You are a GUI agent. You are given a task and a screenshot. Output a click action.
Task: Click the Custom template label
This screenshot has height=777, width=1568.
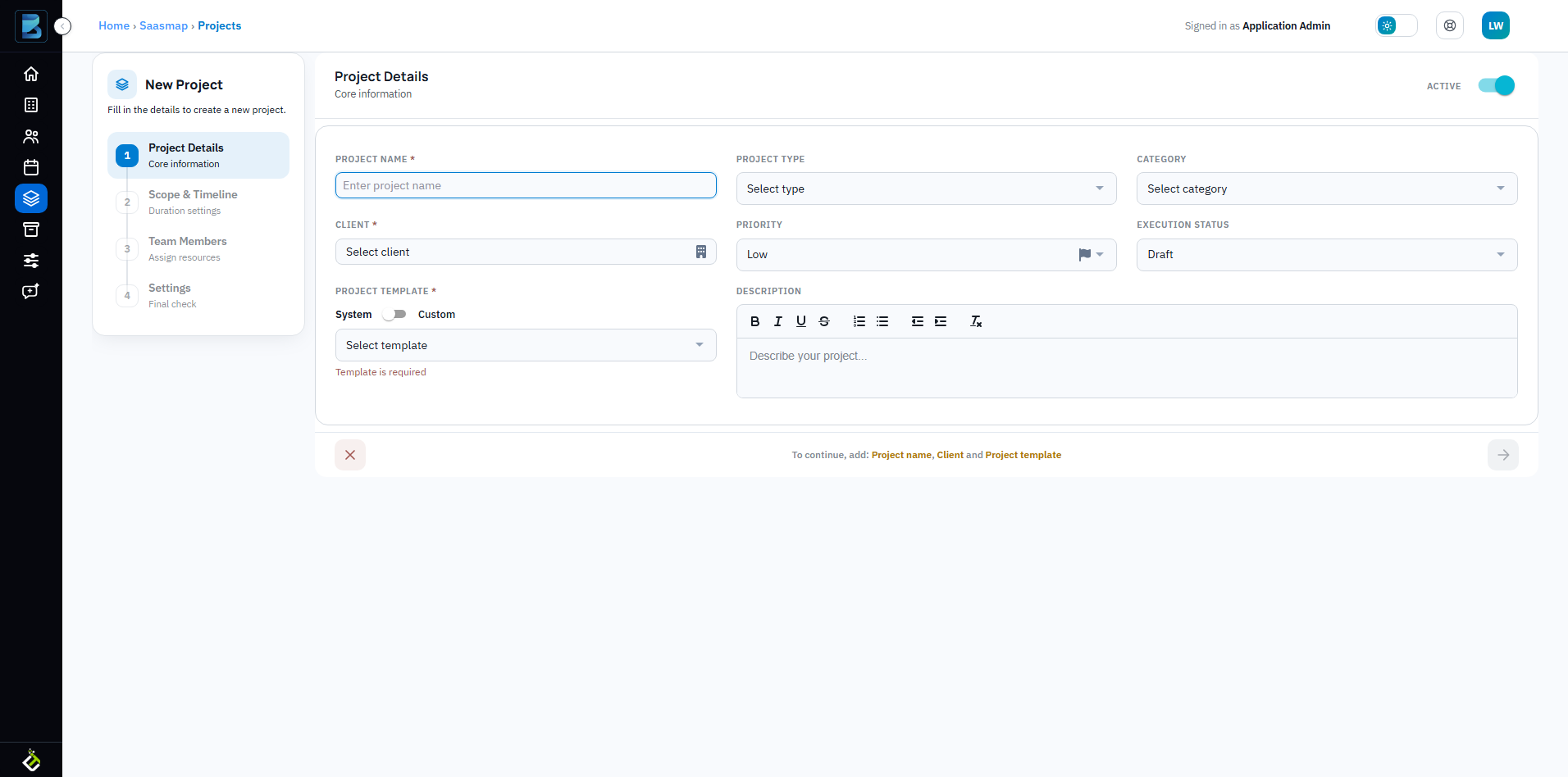tap(436, 315)
